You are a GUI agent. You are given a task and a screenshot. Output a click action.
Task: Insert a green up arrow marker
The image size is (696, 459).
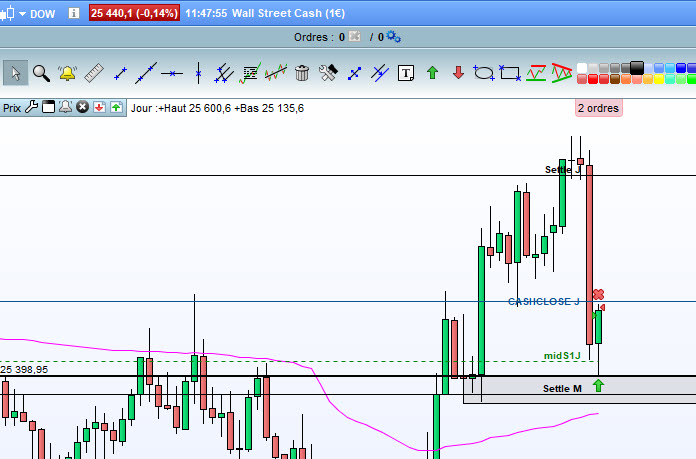(x=432, y=73)
